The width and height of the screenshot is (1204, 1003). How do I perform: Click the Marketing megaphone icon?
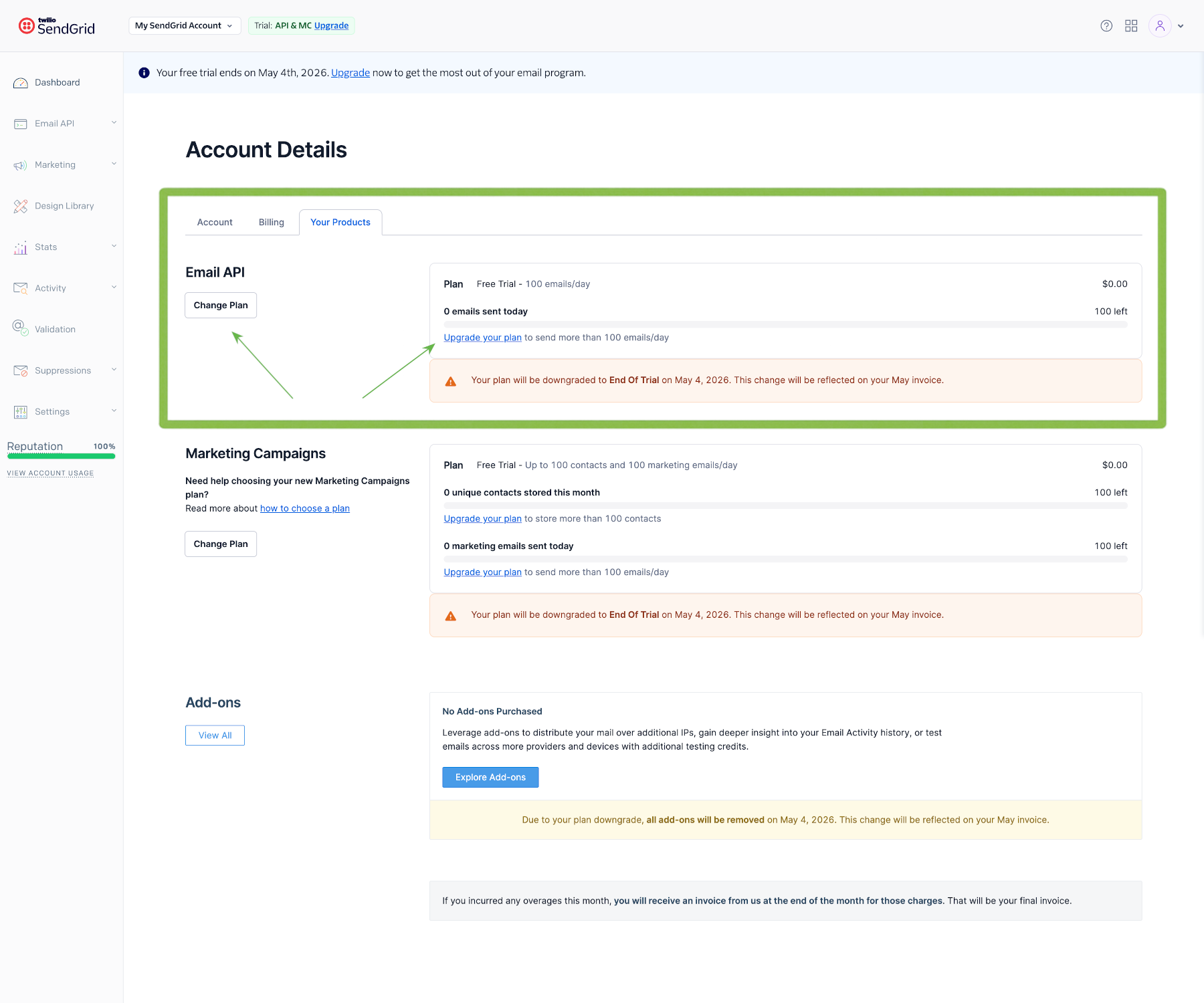(x=21, y=165)
